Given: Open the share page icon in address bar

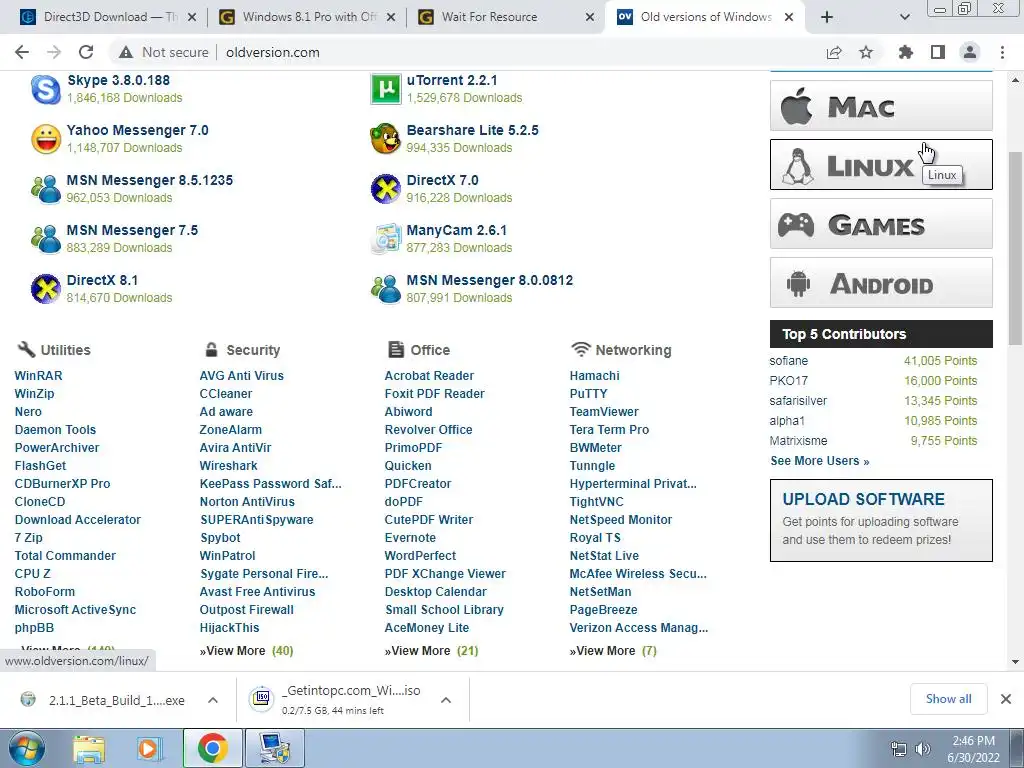Looking at the screenshot, I should coord(834,52).
